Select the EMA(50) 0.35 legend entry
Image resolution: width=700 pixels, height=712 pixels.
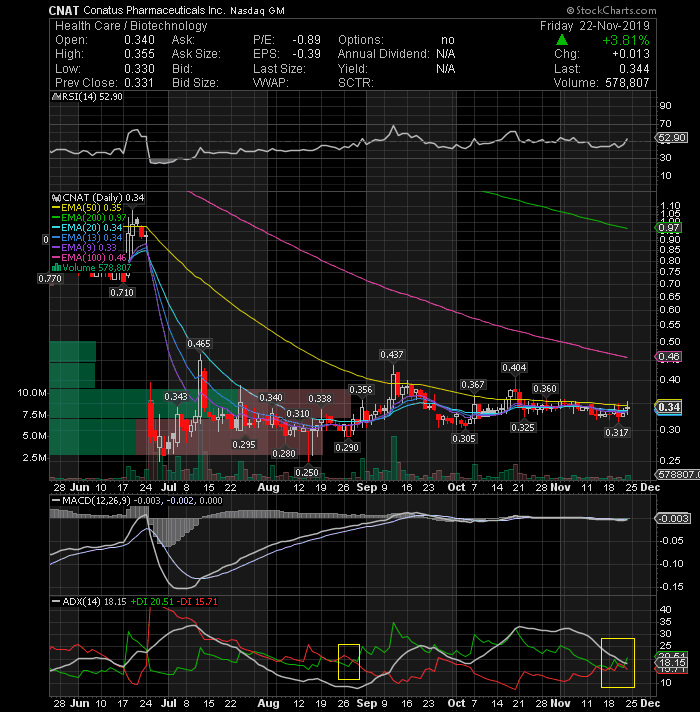[x=91, y=208]
